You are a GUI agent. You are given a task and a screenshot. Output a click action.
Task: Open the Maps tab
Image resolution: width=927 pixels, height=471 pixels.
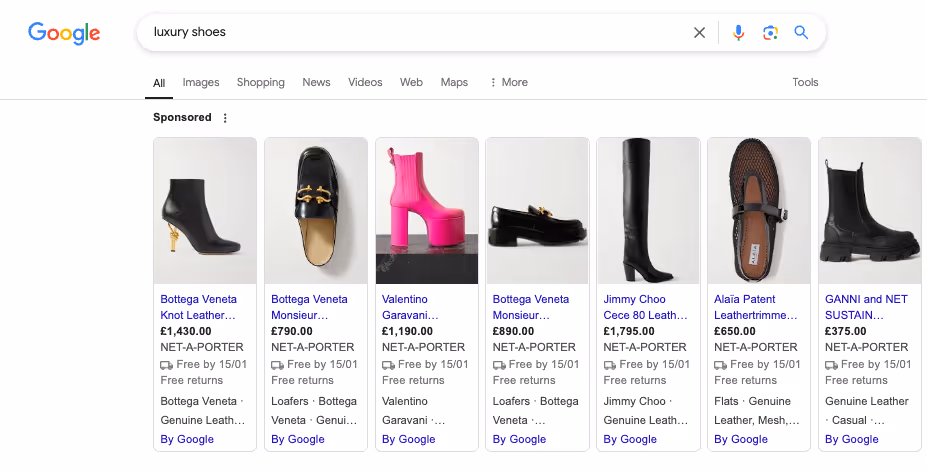point(454,82)
